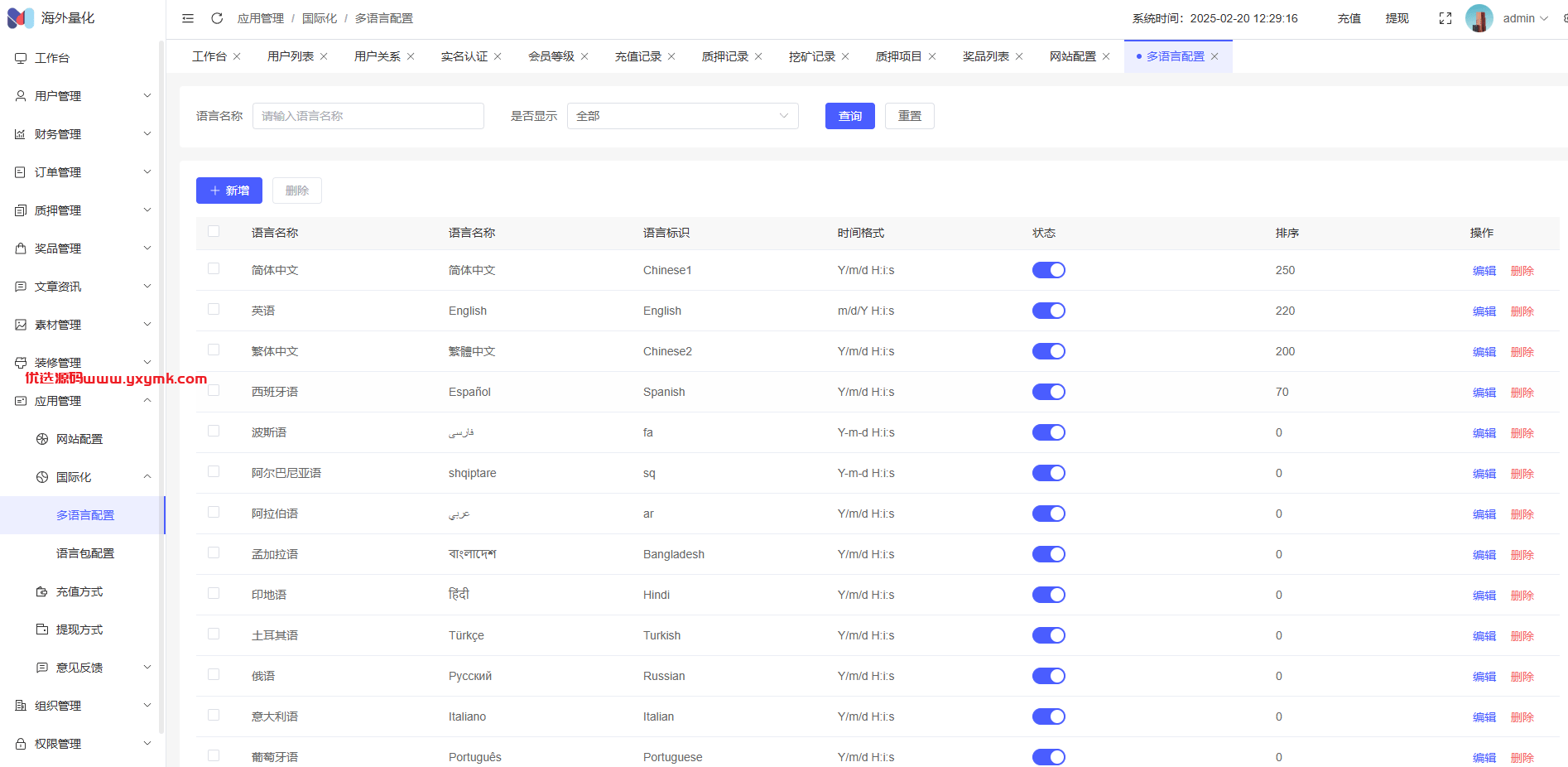Toggle status switch for 英语 row
Image resolution: width=1568 pixels, height=767 pixels.
[1048, 311]
